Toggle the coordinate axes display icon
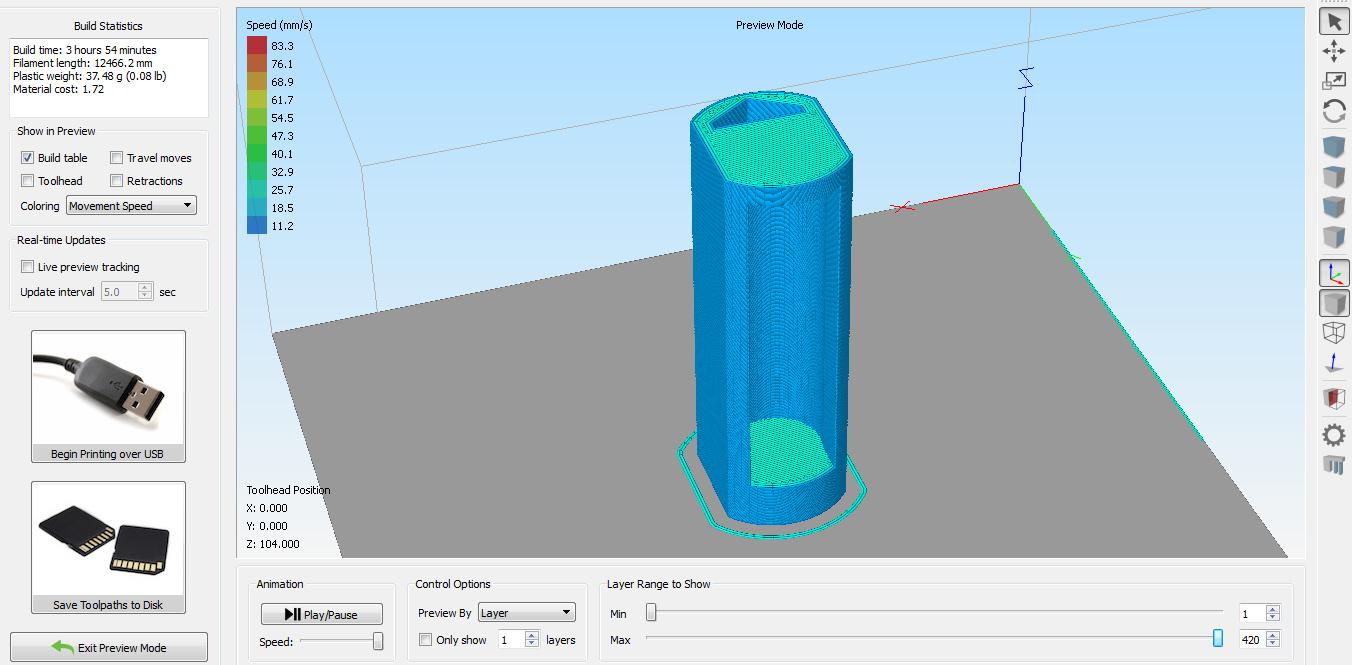Viewport: 1352px width, 665px height. [x=1334, y=273]
